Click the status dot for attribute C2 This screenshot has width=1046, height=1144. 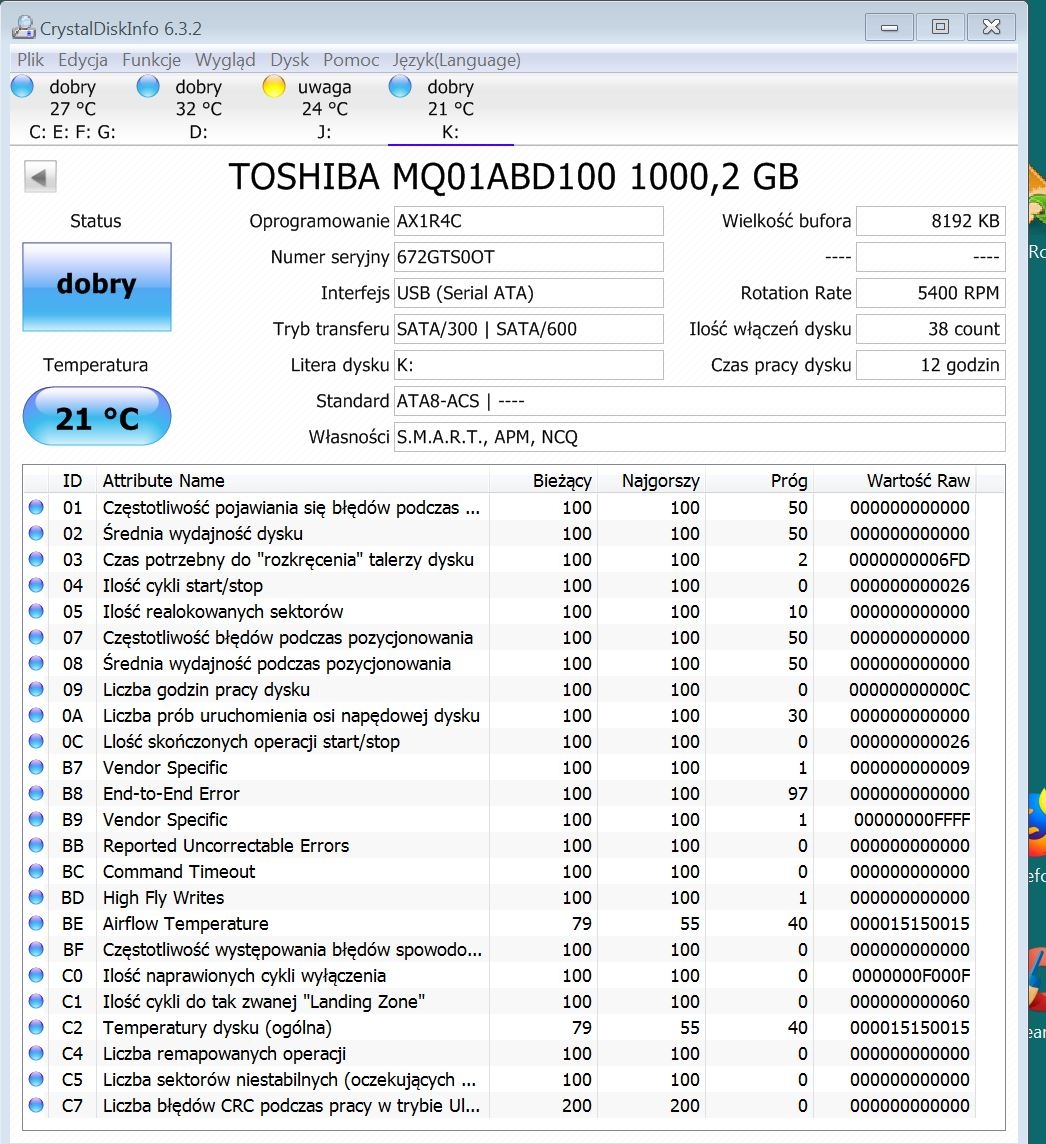[x=36, y=1027]
